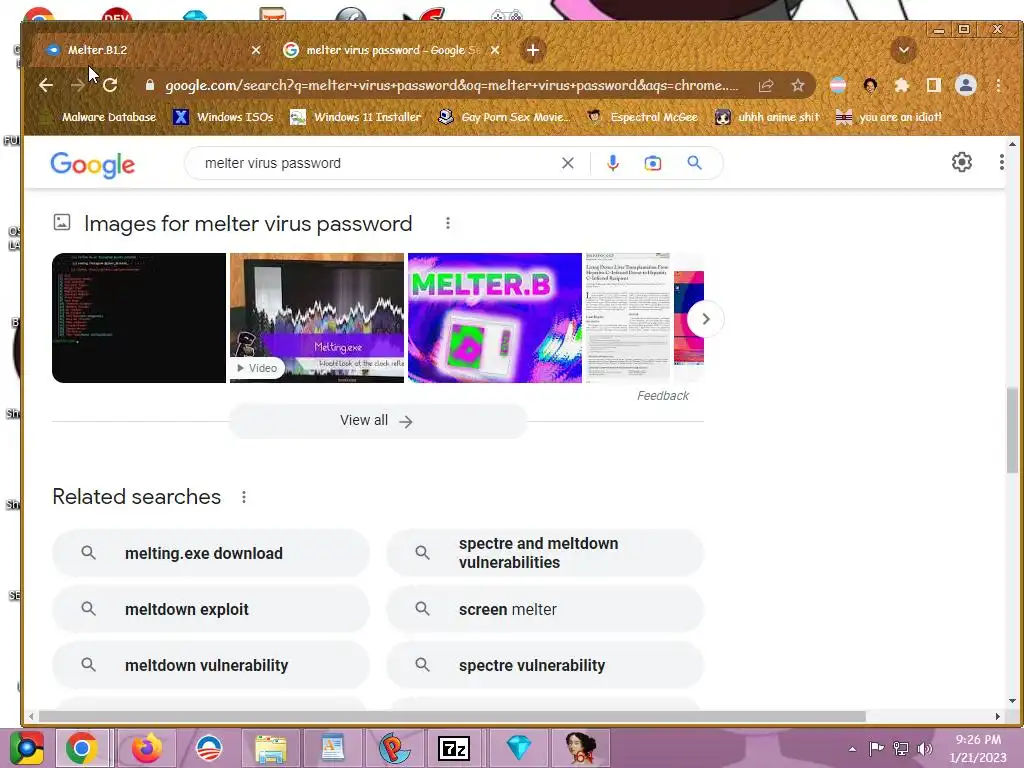Submit search with magnifier icon
This screenshot has height=768, width=1024.
click(x=694, y=163)
